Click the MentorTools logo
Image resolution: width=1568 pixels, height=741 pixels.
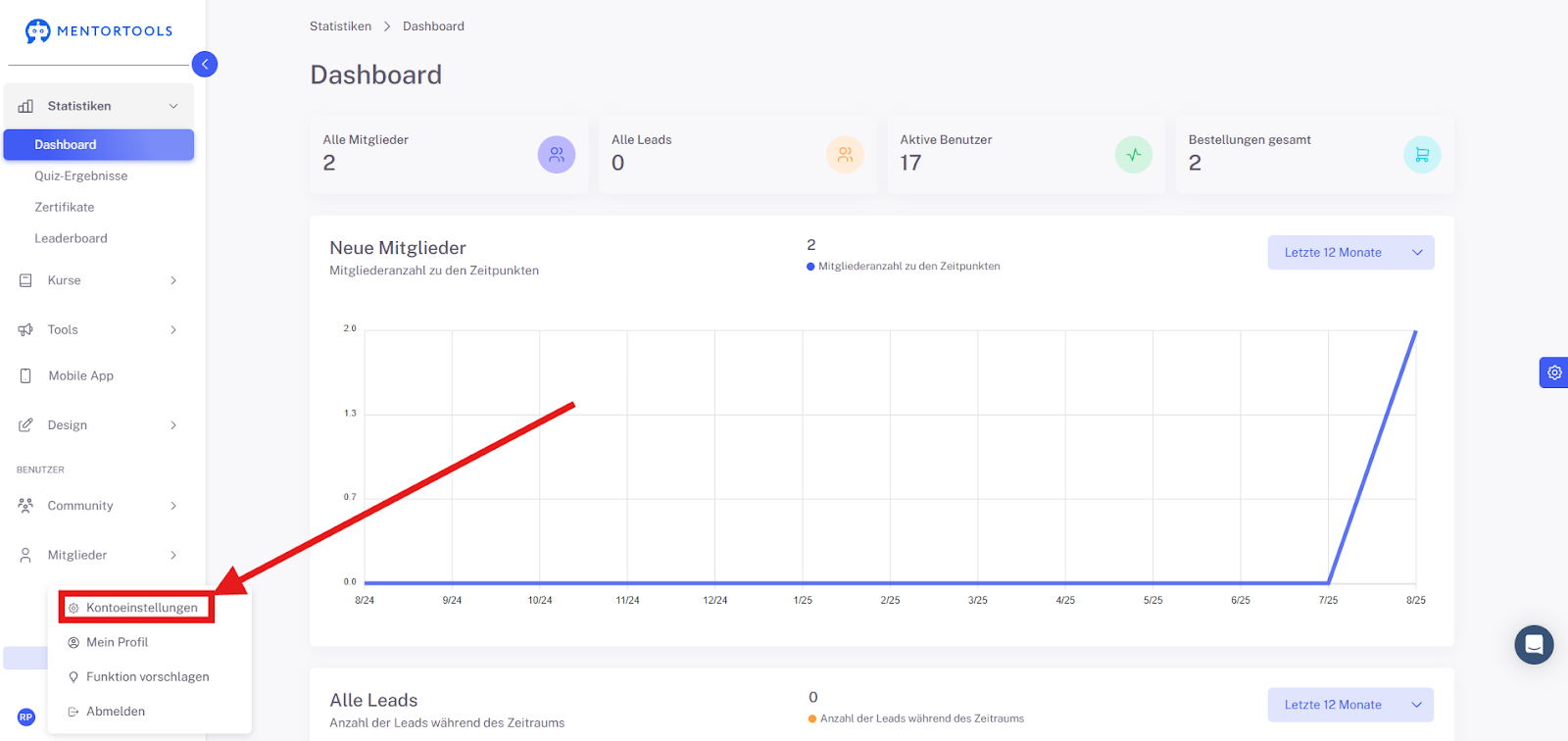coord(99,31)
